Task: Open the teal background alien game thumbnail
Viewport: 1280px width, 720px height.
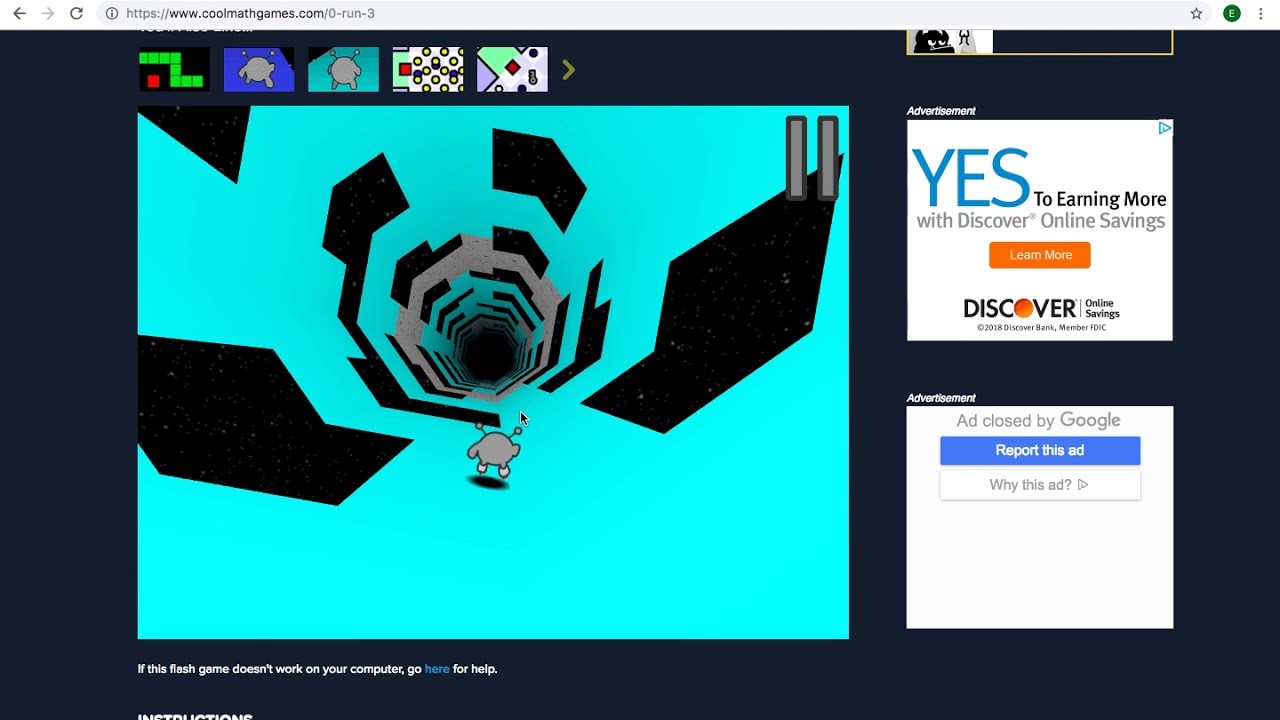Action: click(x=343, y=69)
